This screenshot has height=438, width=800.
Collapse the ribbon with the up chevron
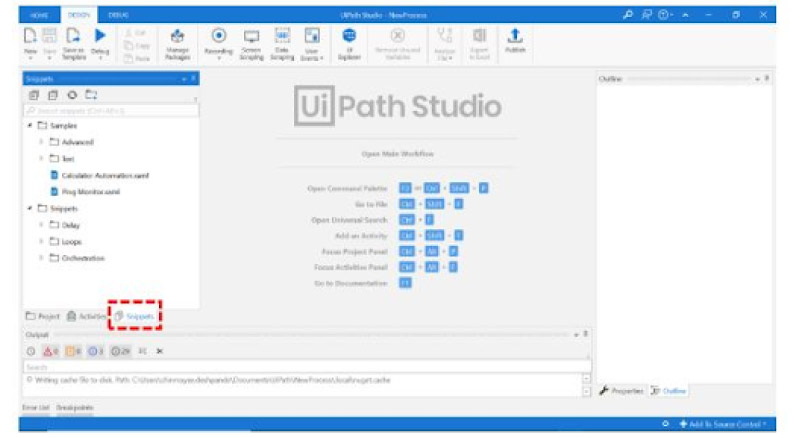pyautogui.click(x=685, y=15)
